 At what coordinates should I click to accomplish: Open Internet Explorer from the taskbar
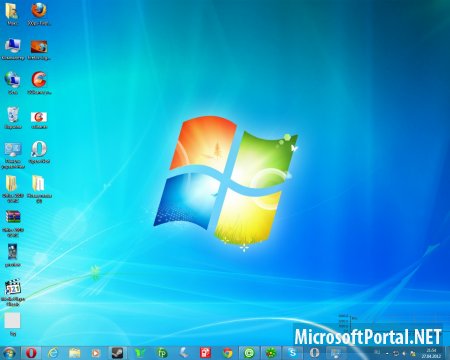pyautogui.click(x=53, y=353)
